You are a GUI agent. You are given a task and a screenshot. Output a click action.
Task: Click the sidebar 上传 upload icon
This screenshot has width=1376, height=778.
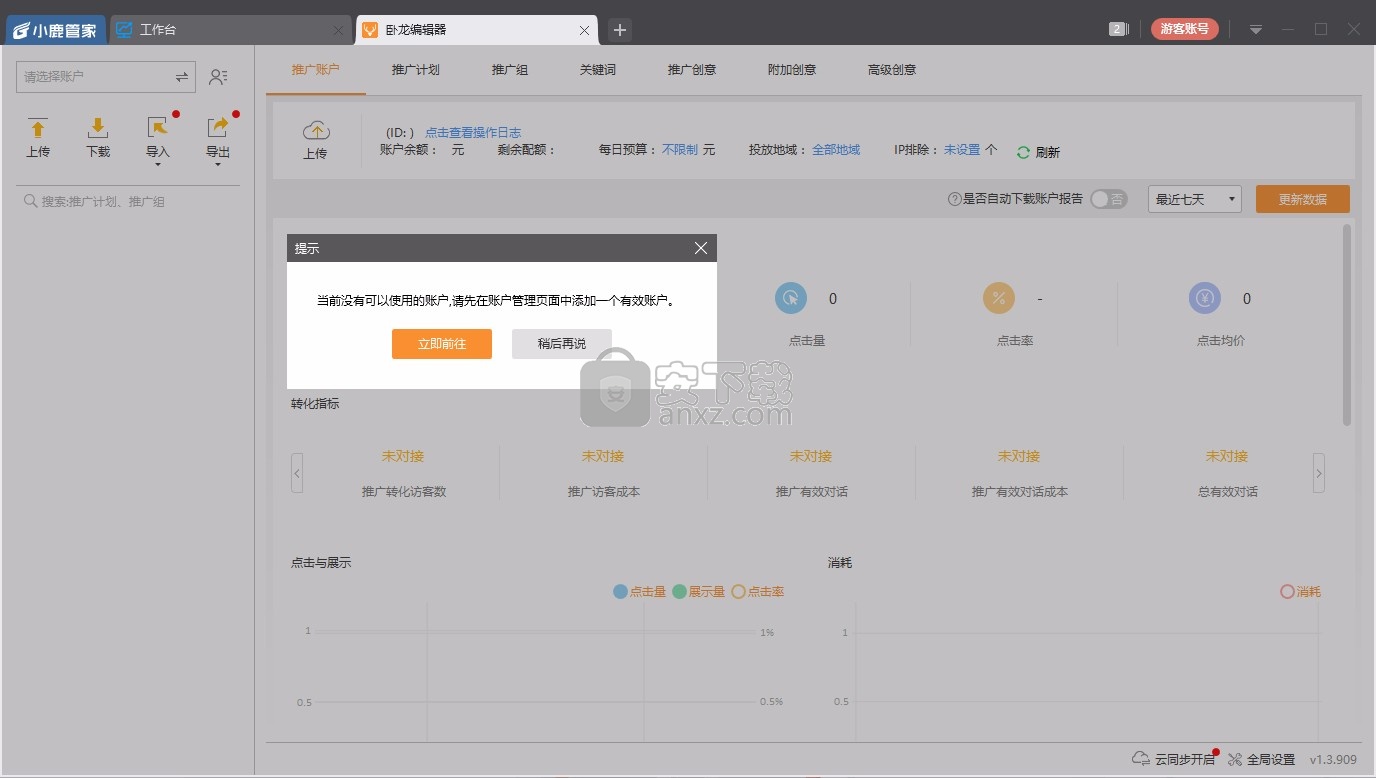pyautogui.click(x=38, y=138)
